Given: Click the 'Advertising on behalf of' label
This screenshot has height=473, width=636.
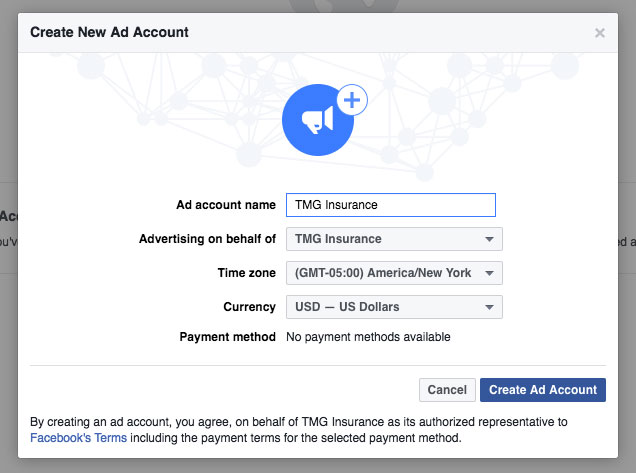Looking at the screenshot, I should pos(207,239).
